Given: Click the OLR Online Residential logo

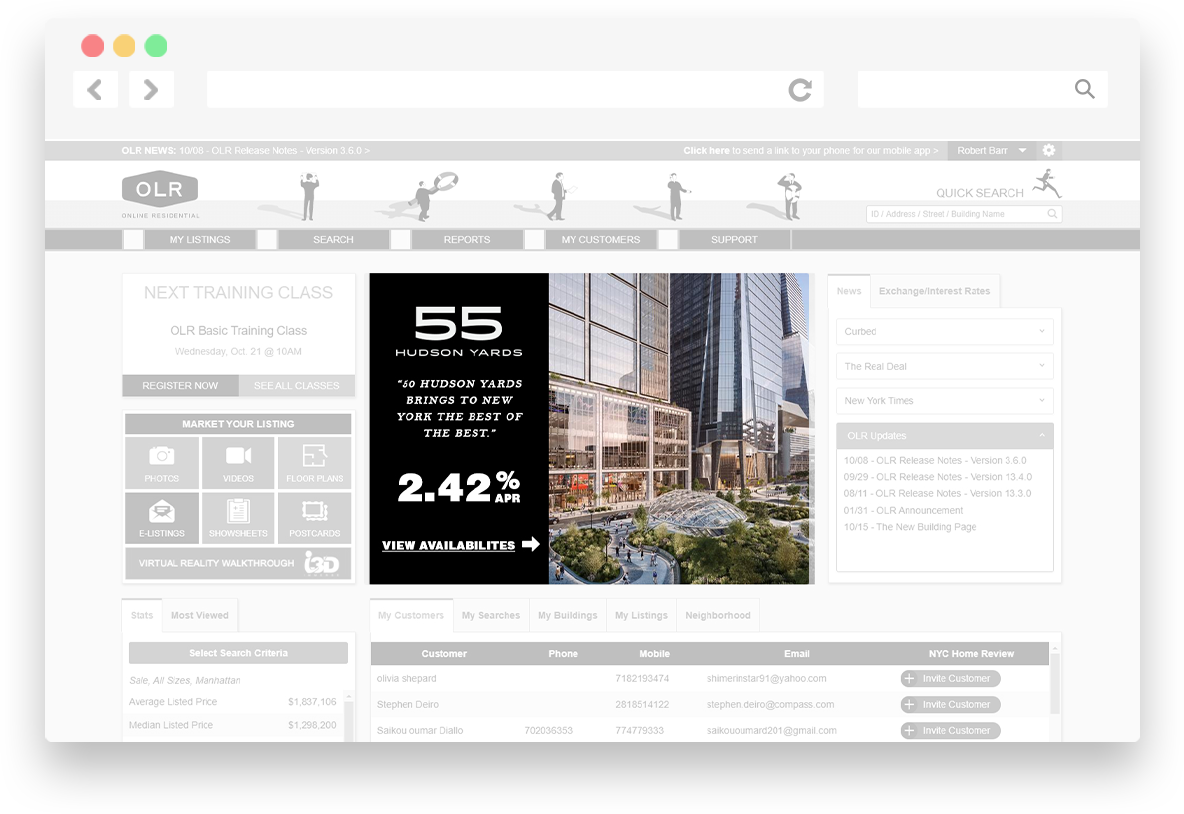Looking at the screenshot, I should tap(160, 195).
